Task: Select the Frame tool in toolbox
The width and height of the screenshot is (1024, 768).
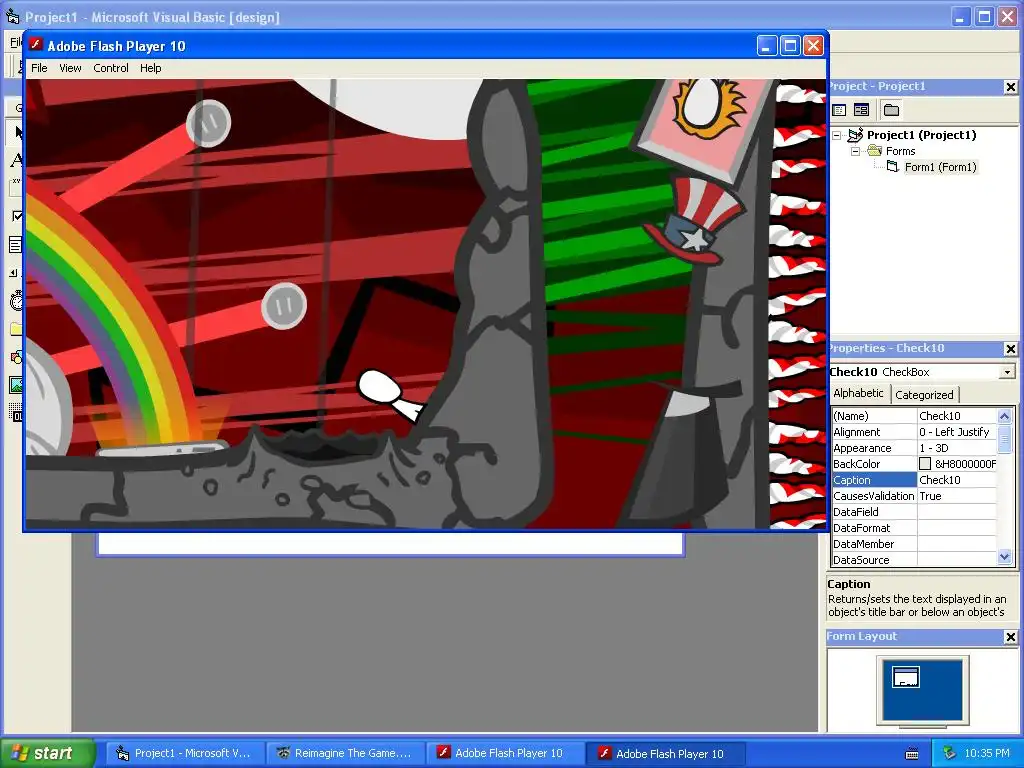Action: (x=17, y=188)
